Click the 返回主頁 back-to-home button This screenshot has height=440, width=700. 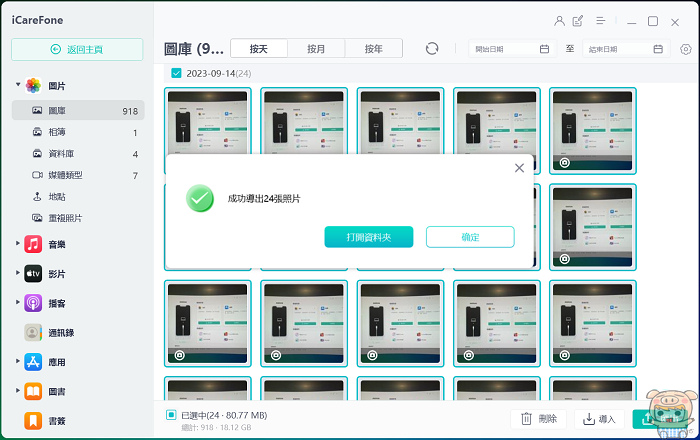tap(77, 49)
